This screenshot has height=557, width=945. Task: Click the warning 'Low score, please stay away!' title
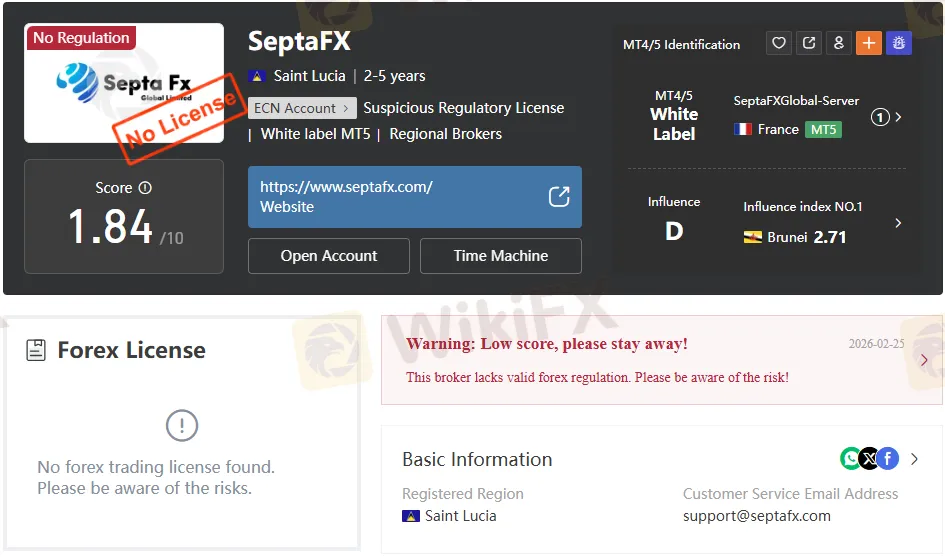coord(547,344)
